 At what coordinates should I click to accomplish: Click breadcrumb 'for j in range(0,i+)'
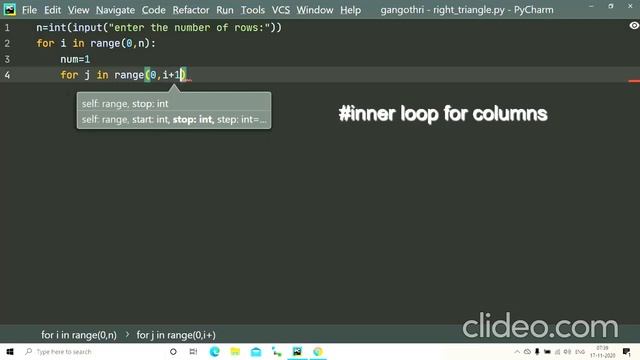(176, 335)
